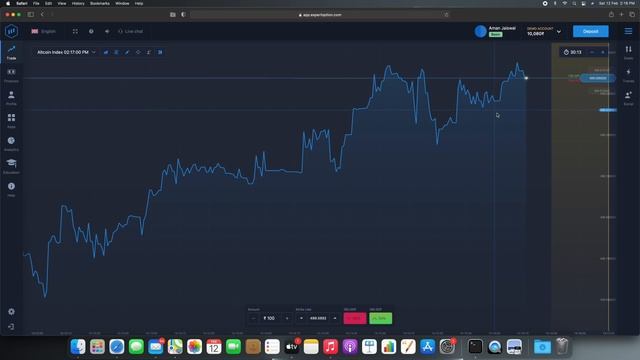Viewport: 640px width, 360px height.
Task: Click strike rate right arrow
Action: point(335,318)
